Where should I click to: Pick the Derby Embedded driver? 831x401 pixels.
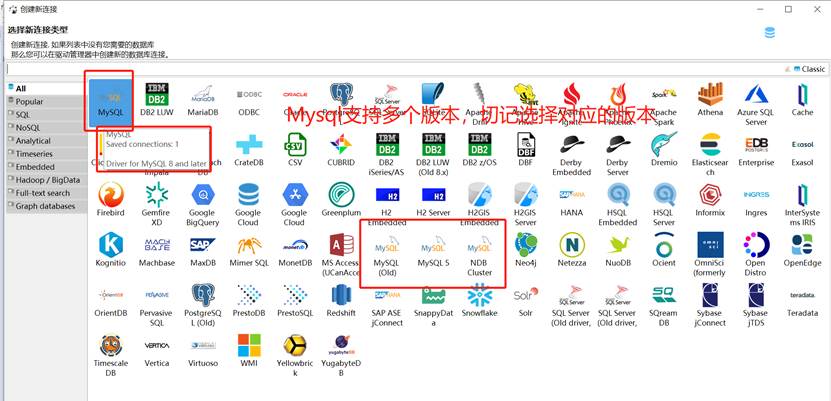[x=572, y=155]
